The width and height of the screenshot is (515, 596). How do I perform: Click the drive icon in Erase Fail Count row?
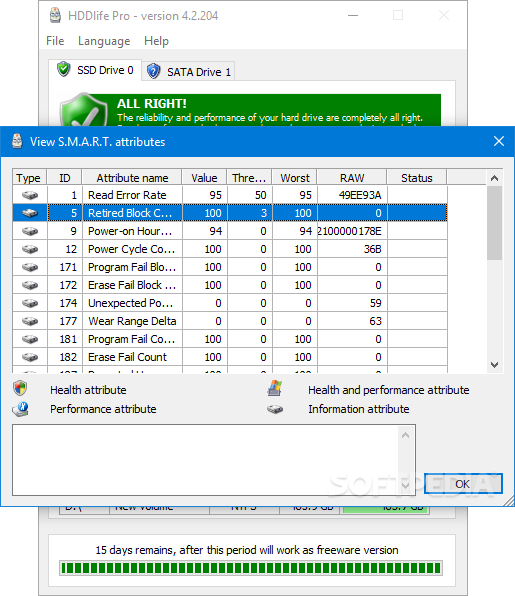point(30,357)
